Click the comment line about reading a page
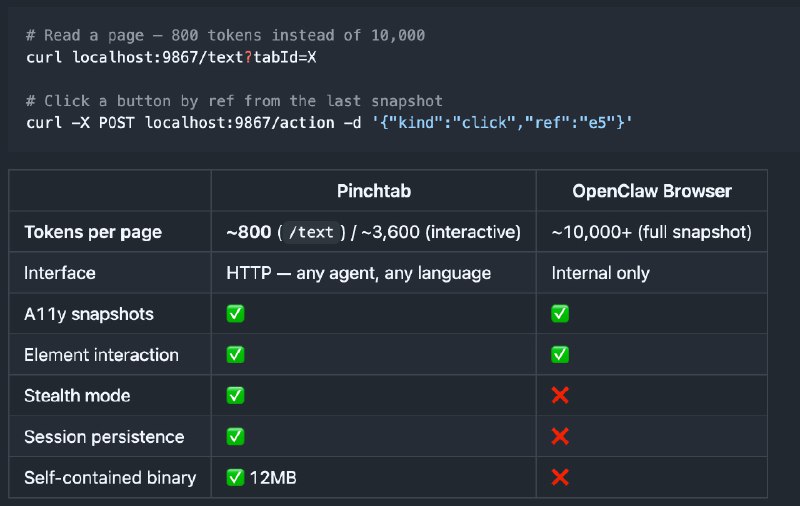Screen dimensions: 800x506 pos(226,35)
